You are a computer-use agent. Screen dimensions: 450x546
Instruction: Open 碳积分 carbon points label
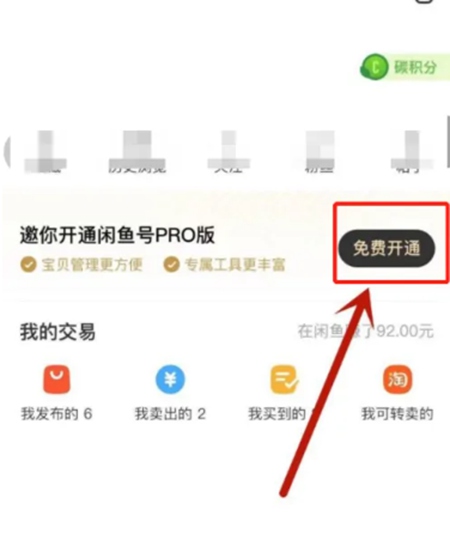[415, 67]
